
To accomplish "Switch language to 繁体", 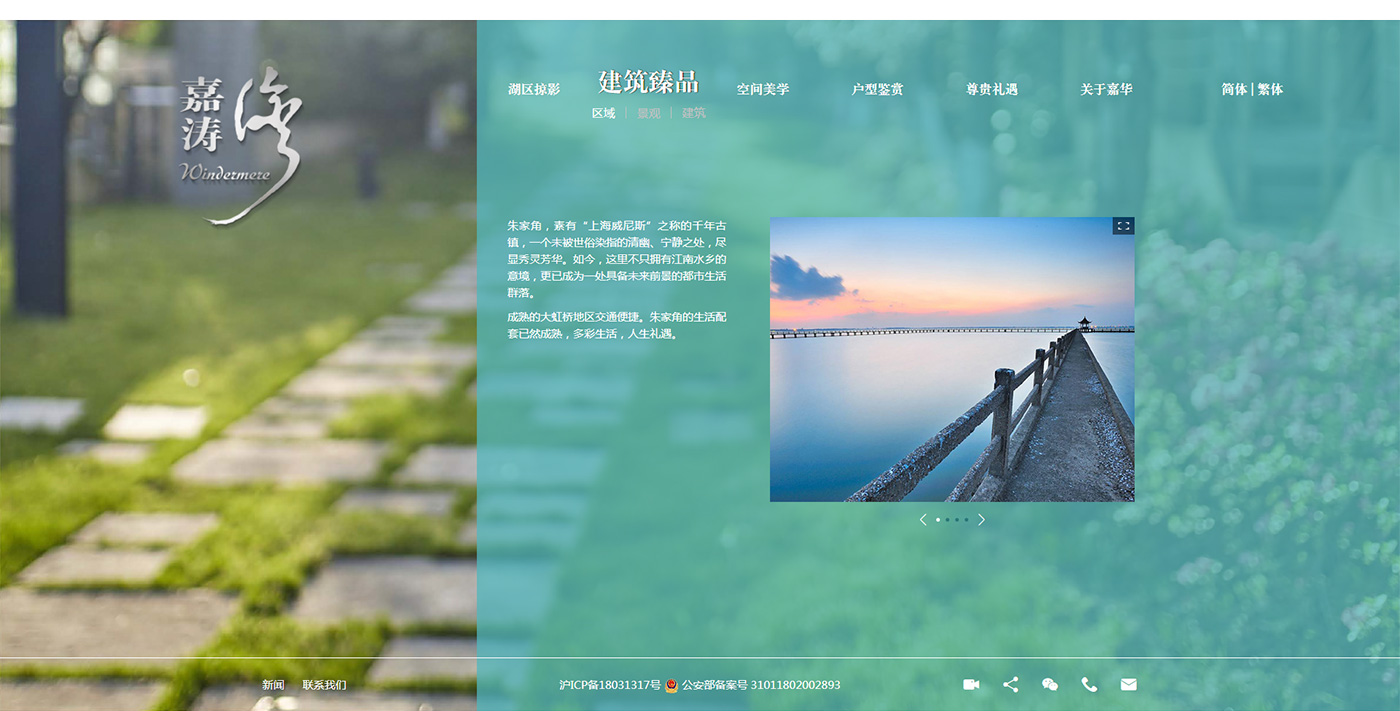I will tap(1270, 90).
